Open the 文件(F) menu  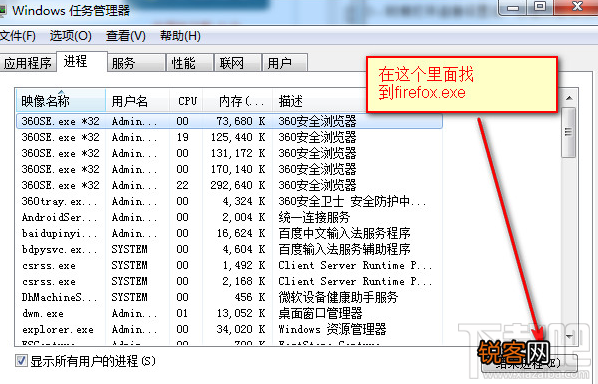point(18,36)
